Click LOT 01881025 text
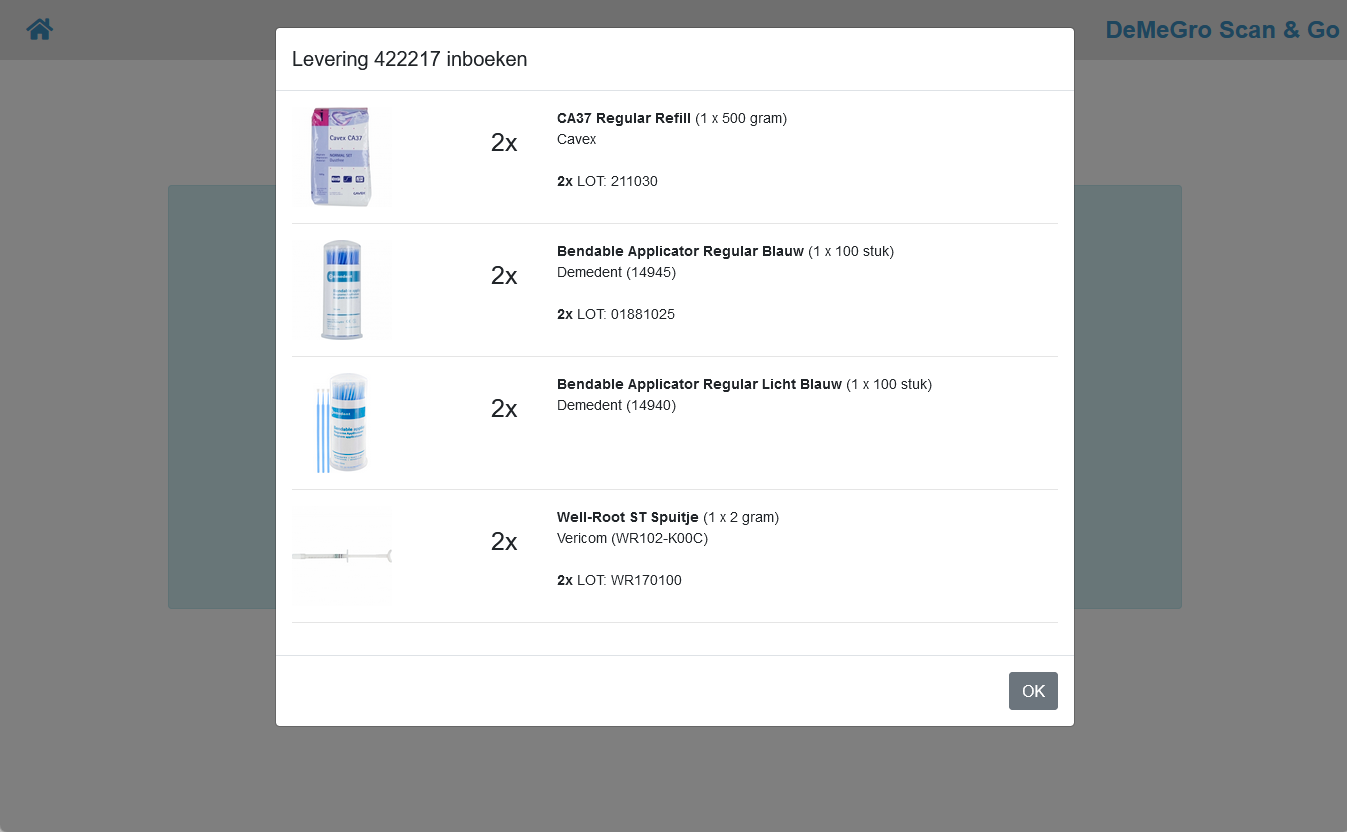This screenshot has width=1347, height=832. [626, 314]
